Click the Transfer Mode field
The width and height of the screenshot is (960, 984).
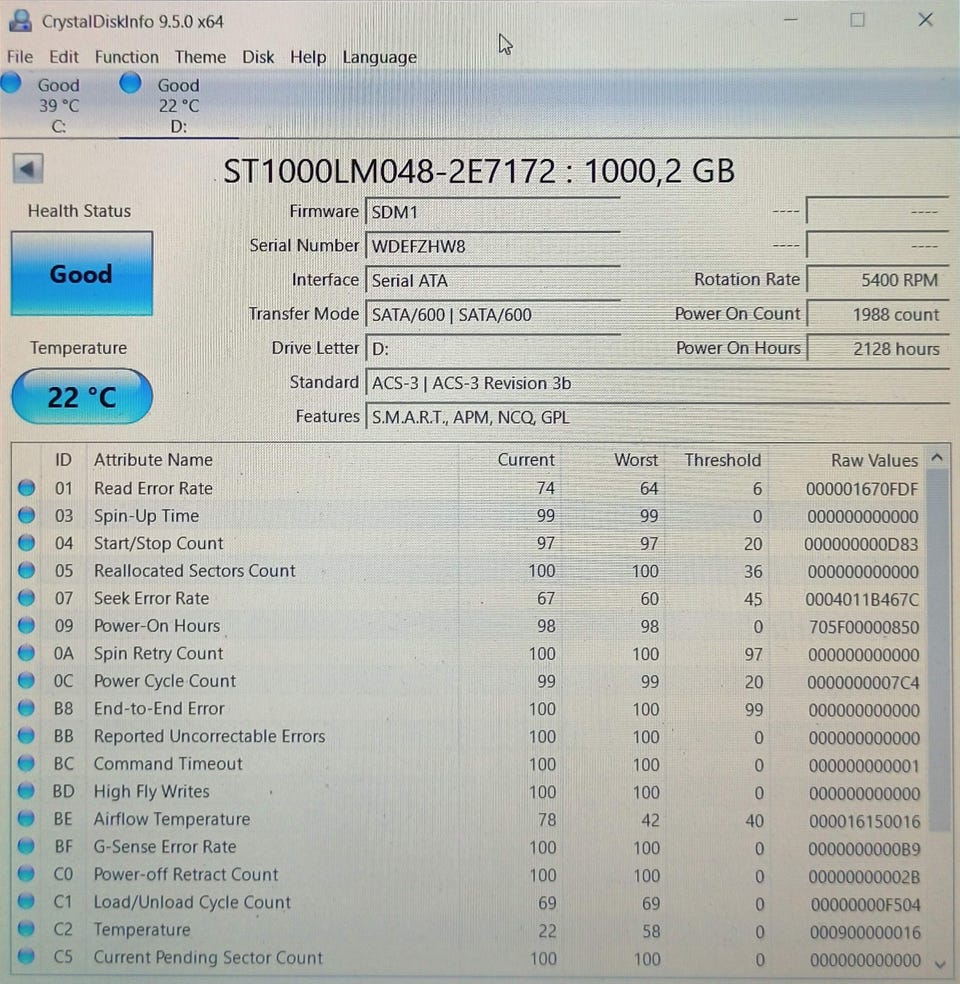click(493, 314)
